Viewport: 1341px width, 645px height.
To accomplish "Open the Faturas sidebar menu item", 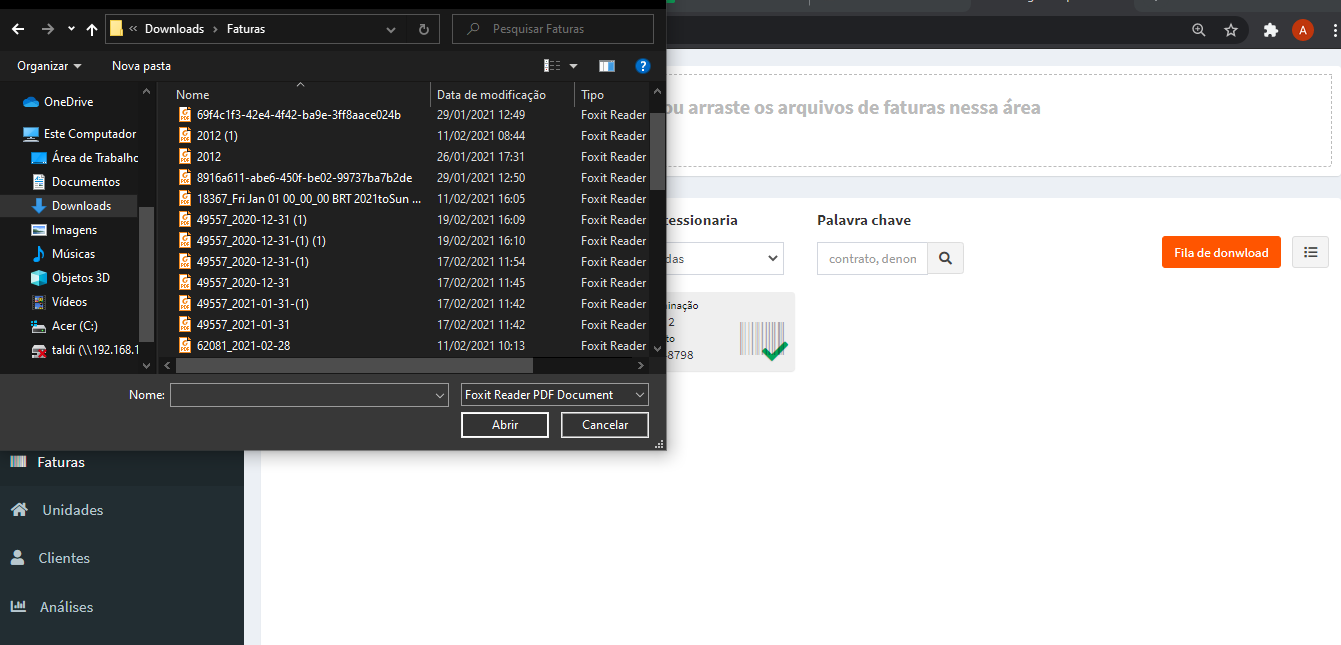I will click(x=61, y=462).
